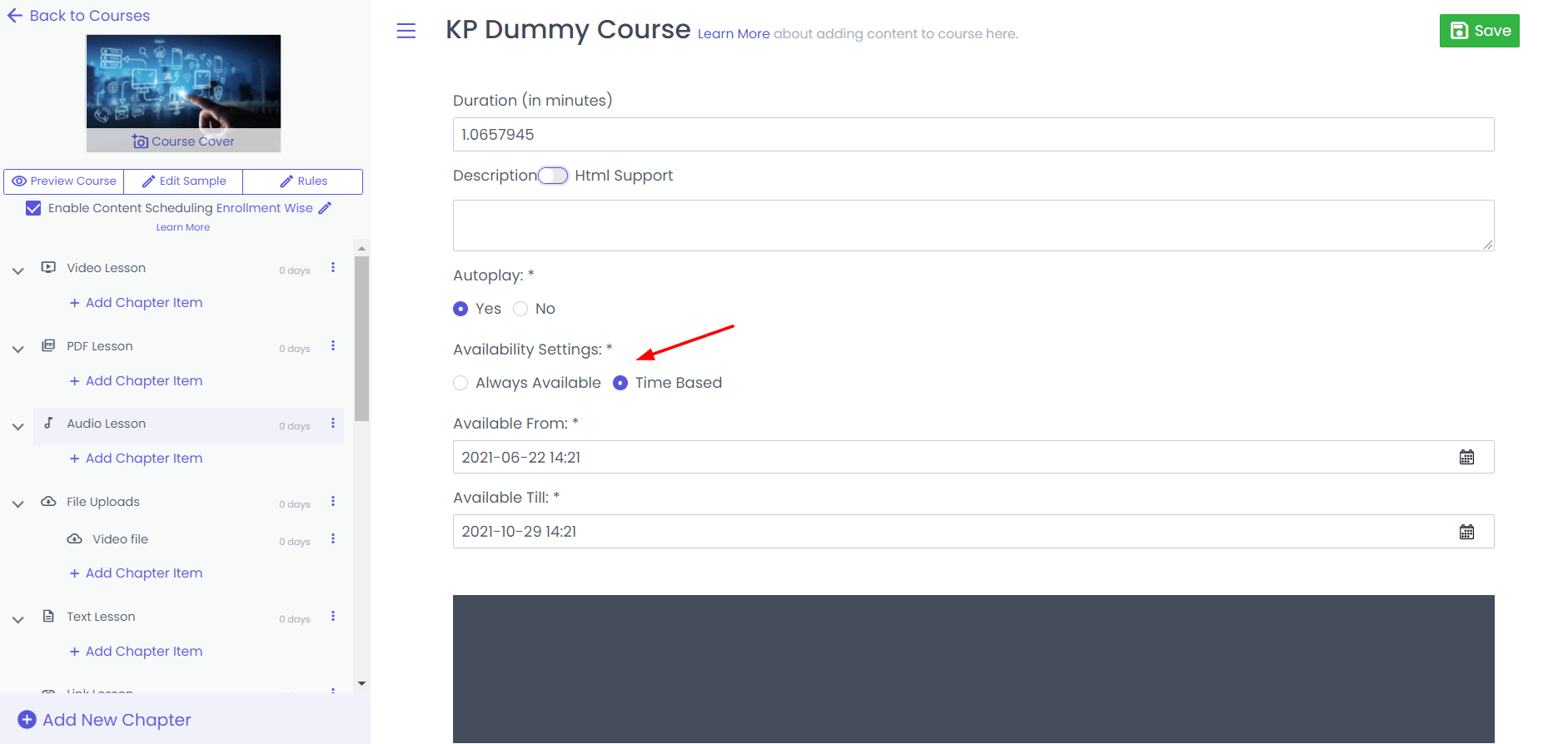Toggle the Html Support switch
This screenshot has height=744, width=1568.
point(553,176)
